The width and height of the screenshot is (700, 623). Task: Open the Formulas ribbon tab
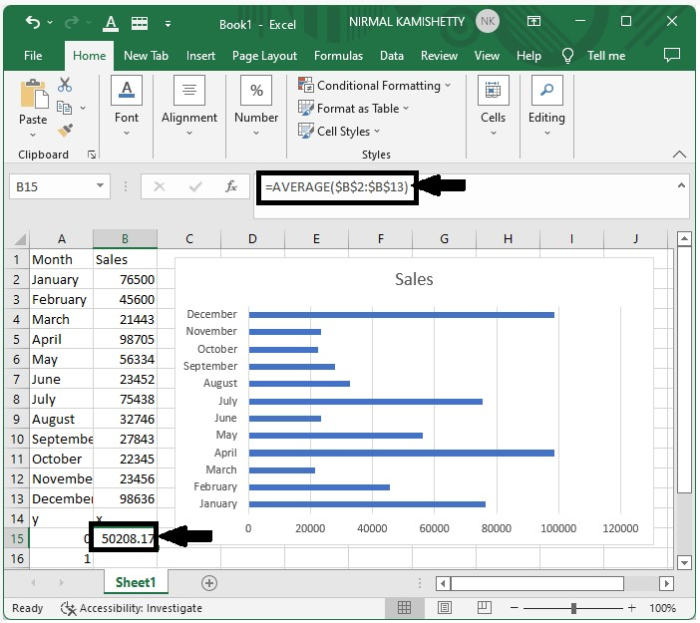coord(338,56)
